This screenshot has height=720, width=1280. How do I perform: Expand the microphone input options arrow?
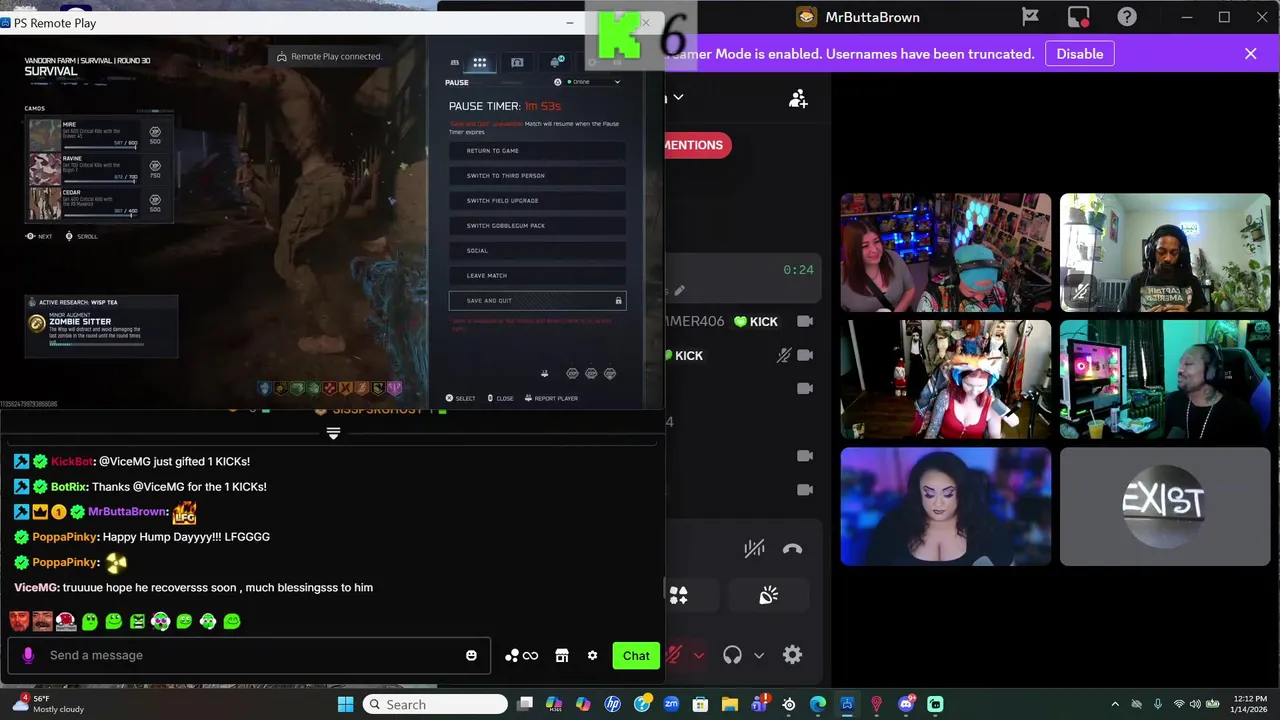point(699,655)
